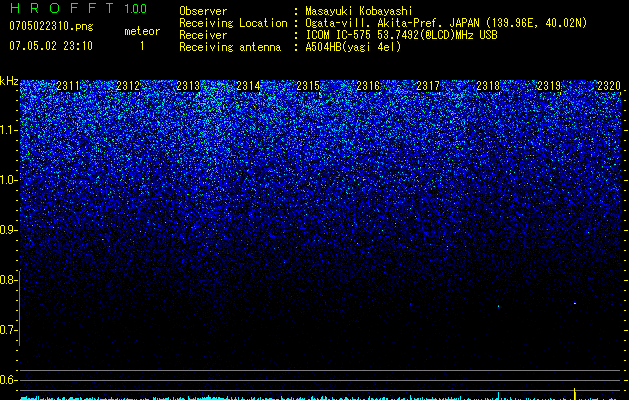Click the bright meteor echo dot near 2319
The width and height of the screenshot is (629, 400).
click(575, 303)
